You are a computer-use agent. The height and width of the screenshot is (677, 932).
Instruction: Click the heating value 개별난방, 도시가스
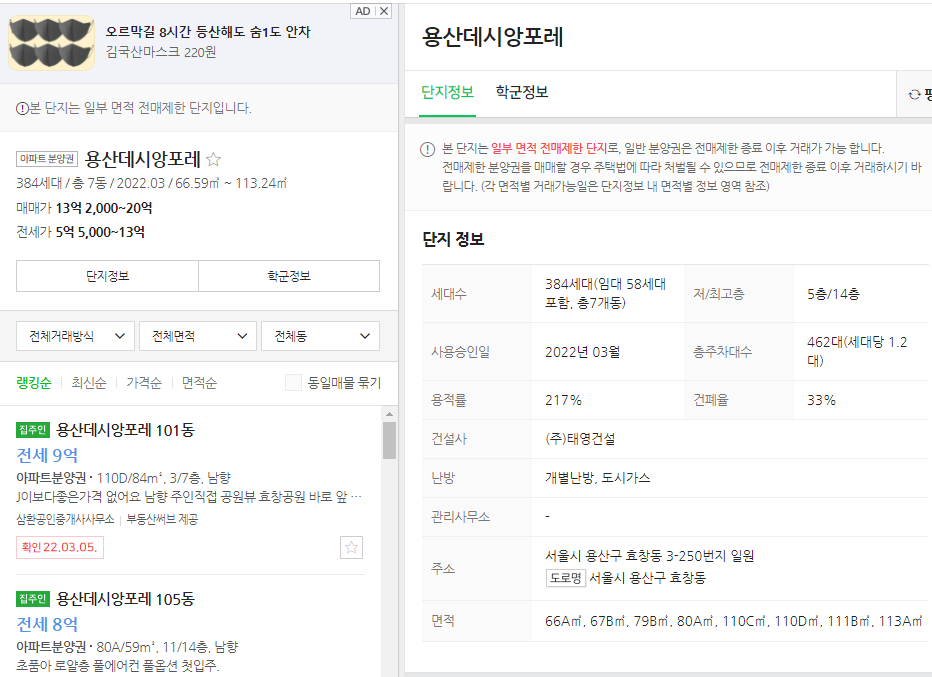click(597, 478)
